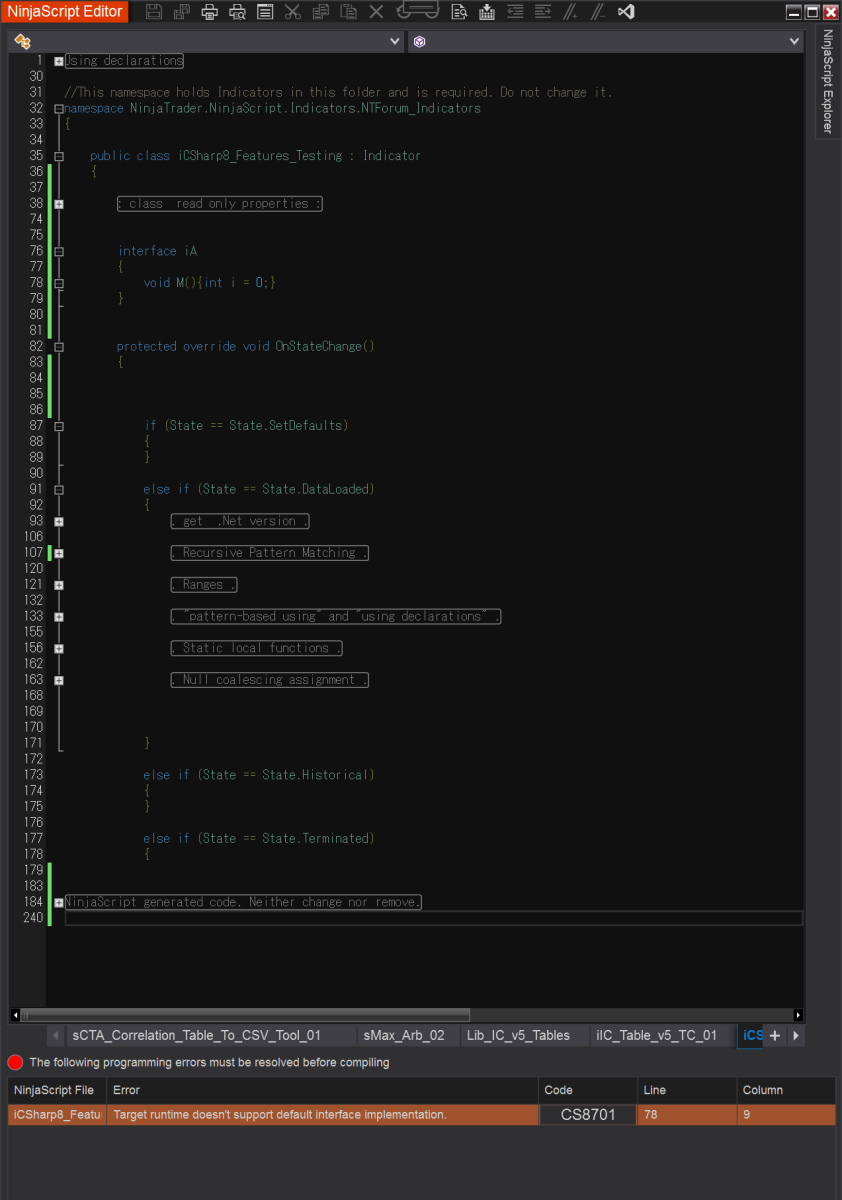Image resolution: width=842 pixels, height=1200 pixels.
Task: Sort errors by Line column header
Action: (x=686, y=1090)
